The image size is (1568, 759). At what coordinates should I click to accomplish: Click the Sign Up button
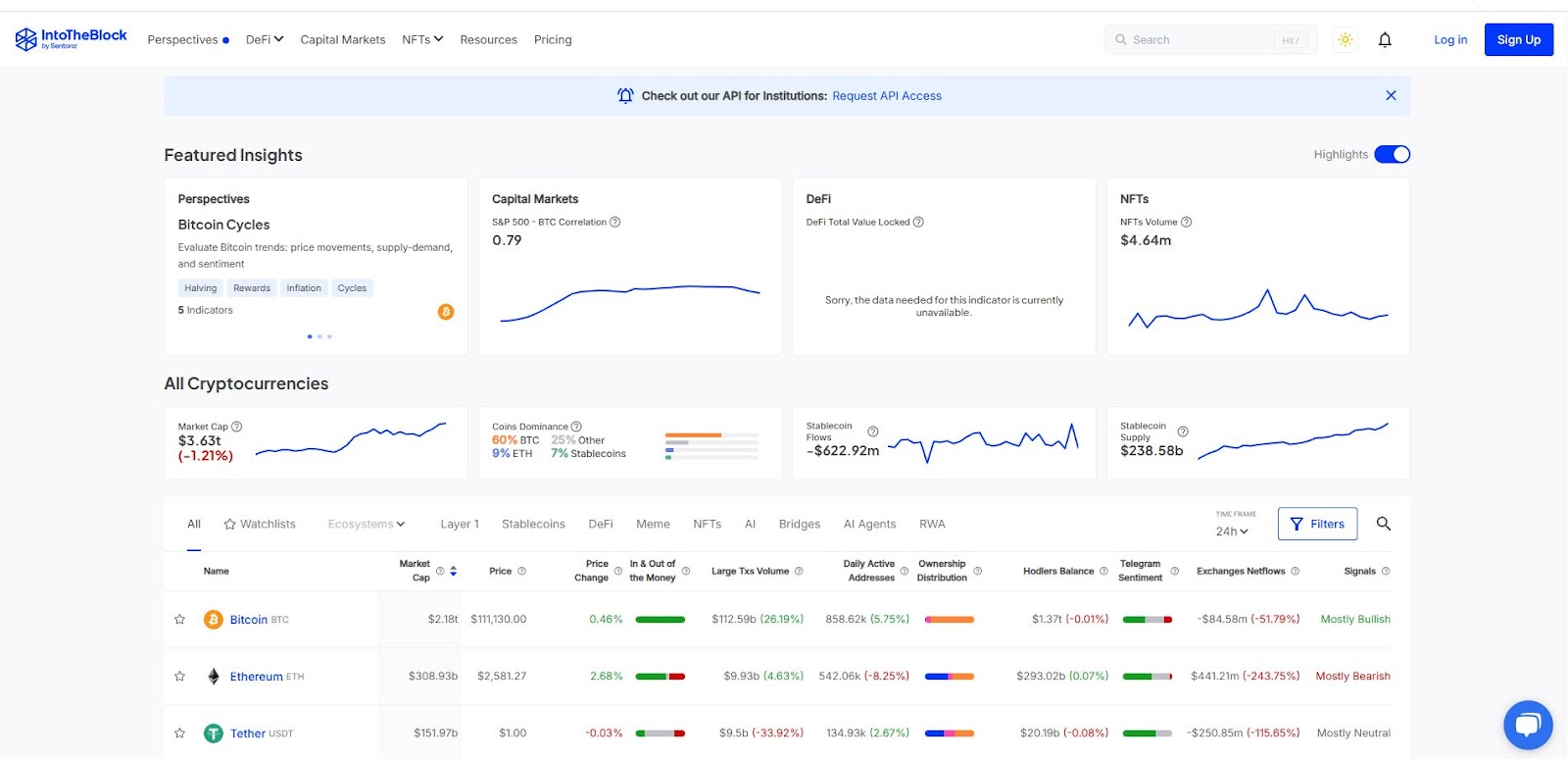tap(1519, 39)
